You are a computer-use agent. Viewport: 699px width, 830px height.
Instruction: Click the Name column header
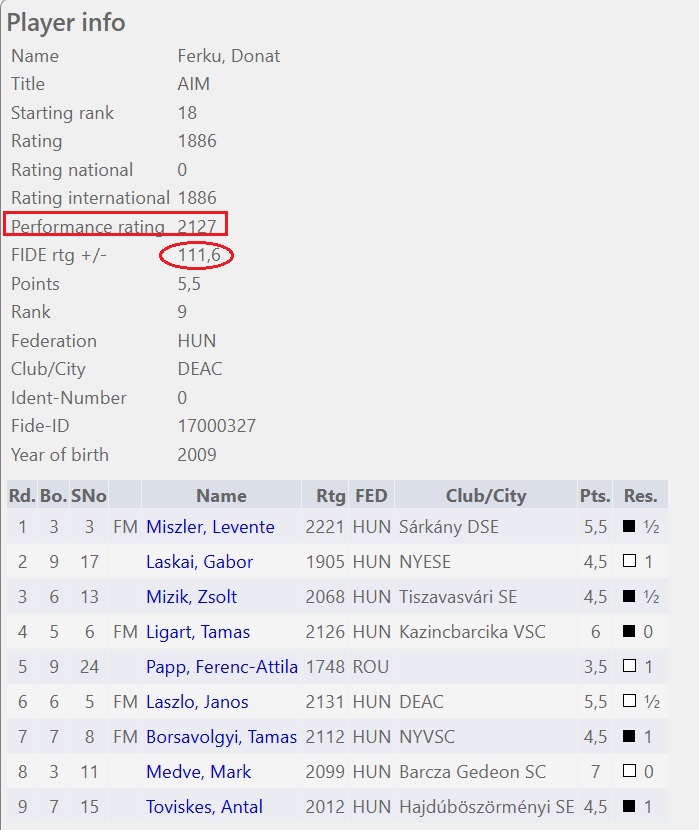pos(221,495)
